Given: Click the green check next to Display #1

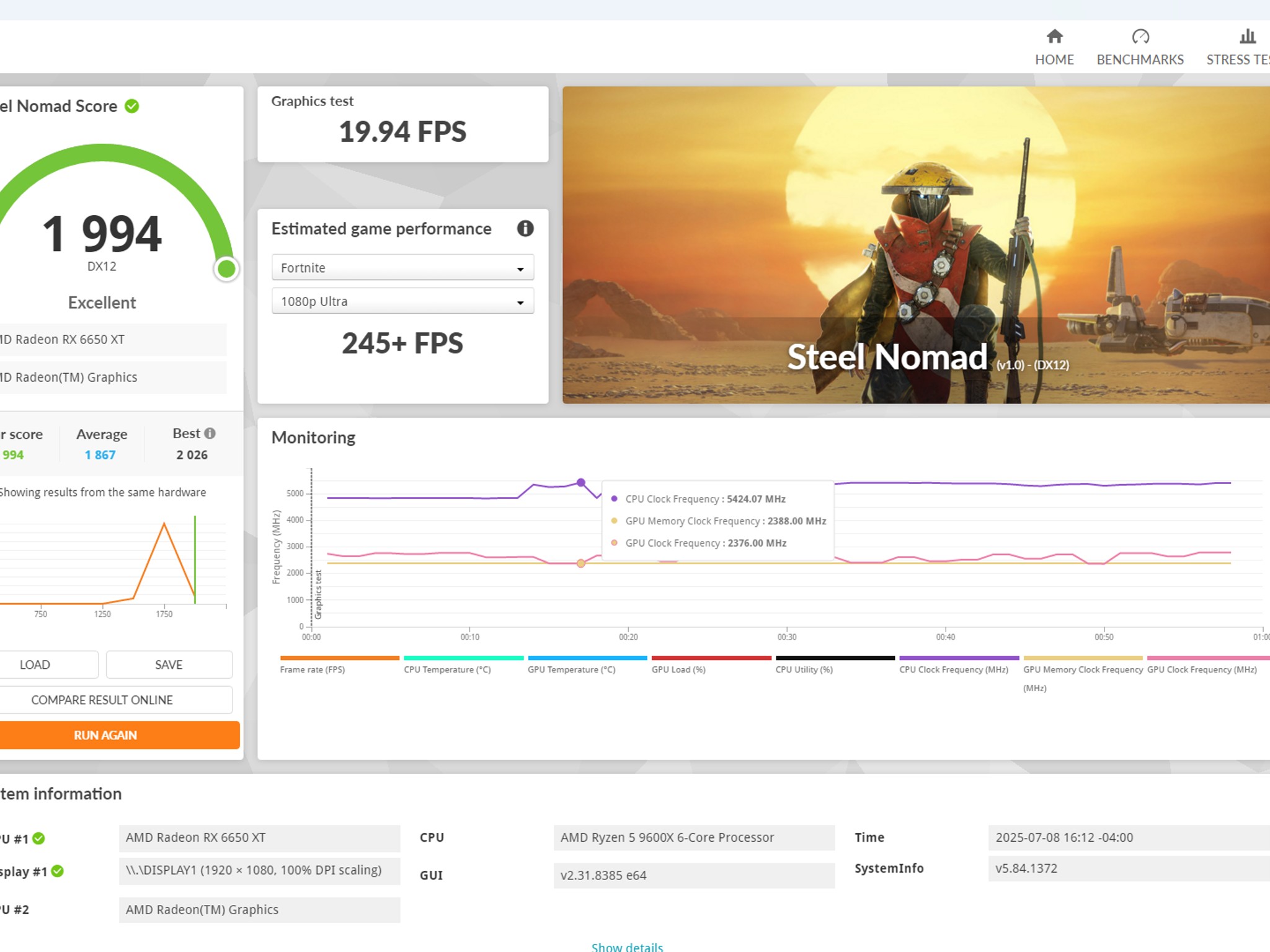Looking at the screenshot, I should [58, 871].
